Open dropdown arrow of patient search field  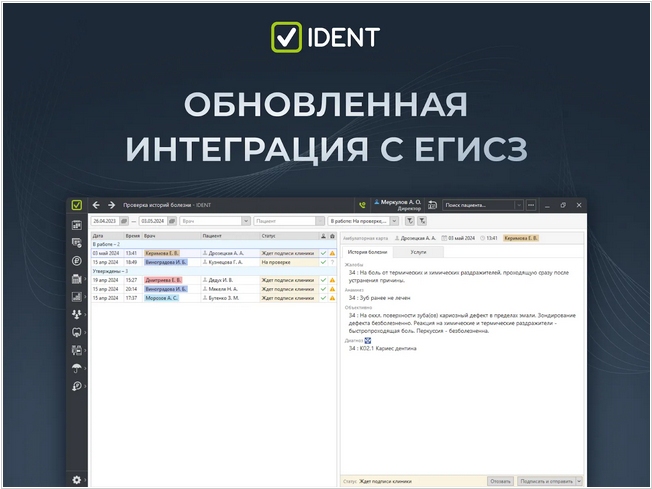pos(519,205)
